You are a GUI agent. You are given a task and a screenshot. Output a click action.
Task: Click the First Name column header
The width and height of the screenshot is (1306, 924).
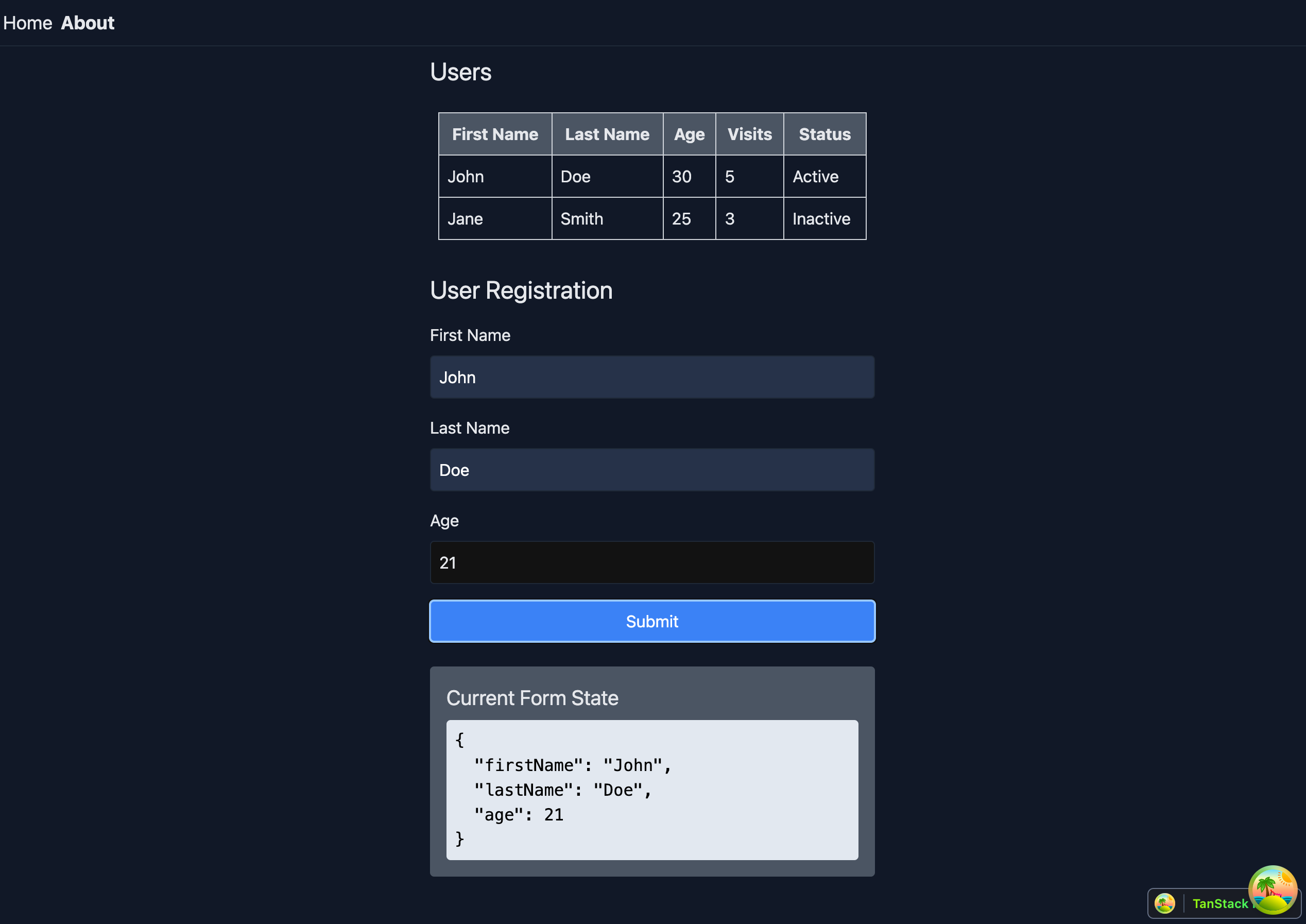tap(495, 134)
